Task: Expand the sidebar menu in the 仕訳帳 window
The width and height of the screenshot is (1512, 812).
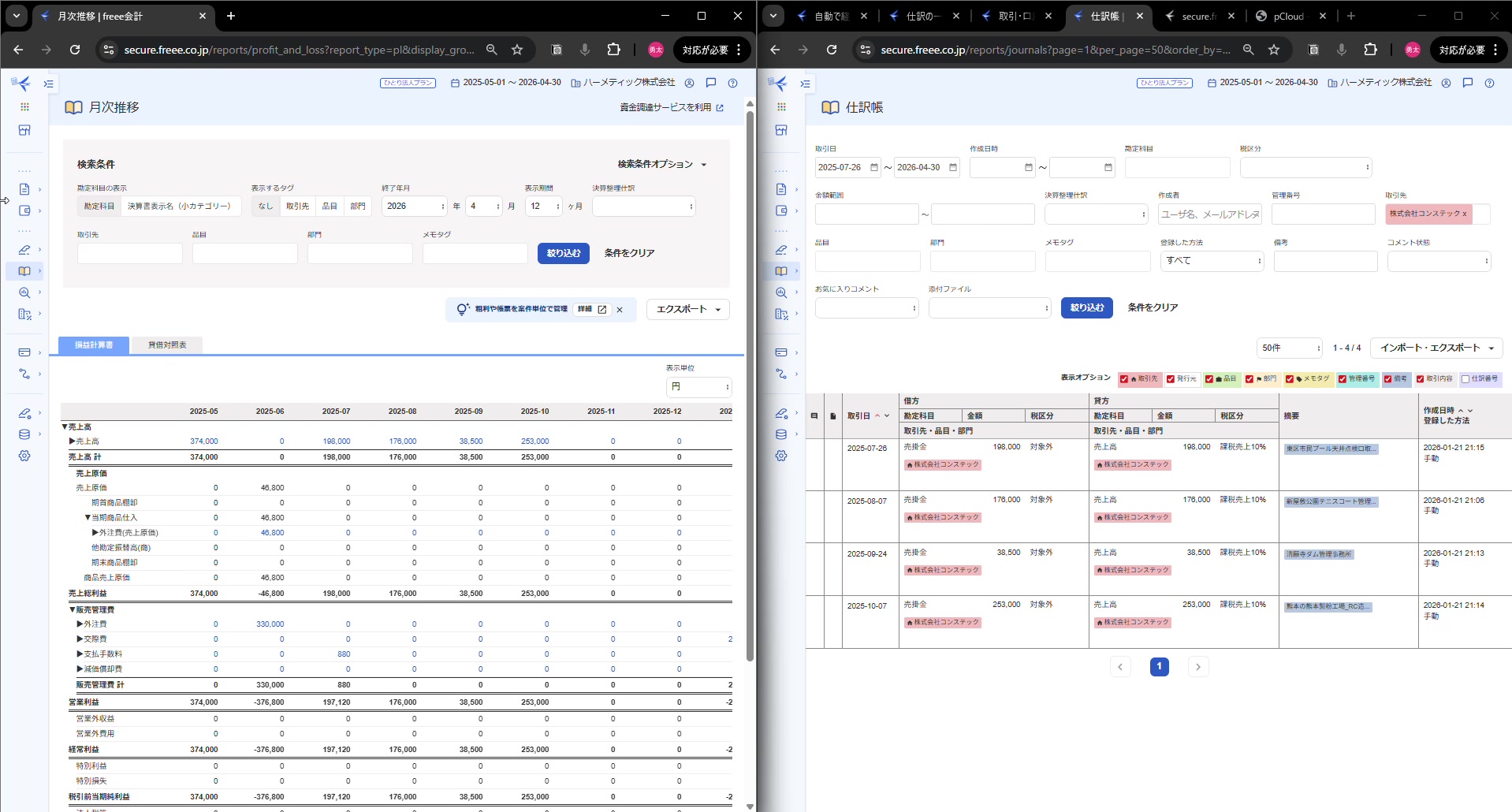Action: pyautogui.click(x=805, y=84)
